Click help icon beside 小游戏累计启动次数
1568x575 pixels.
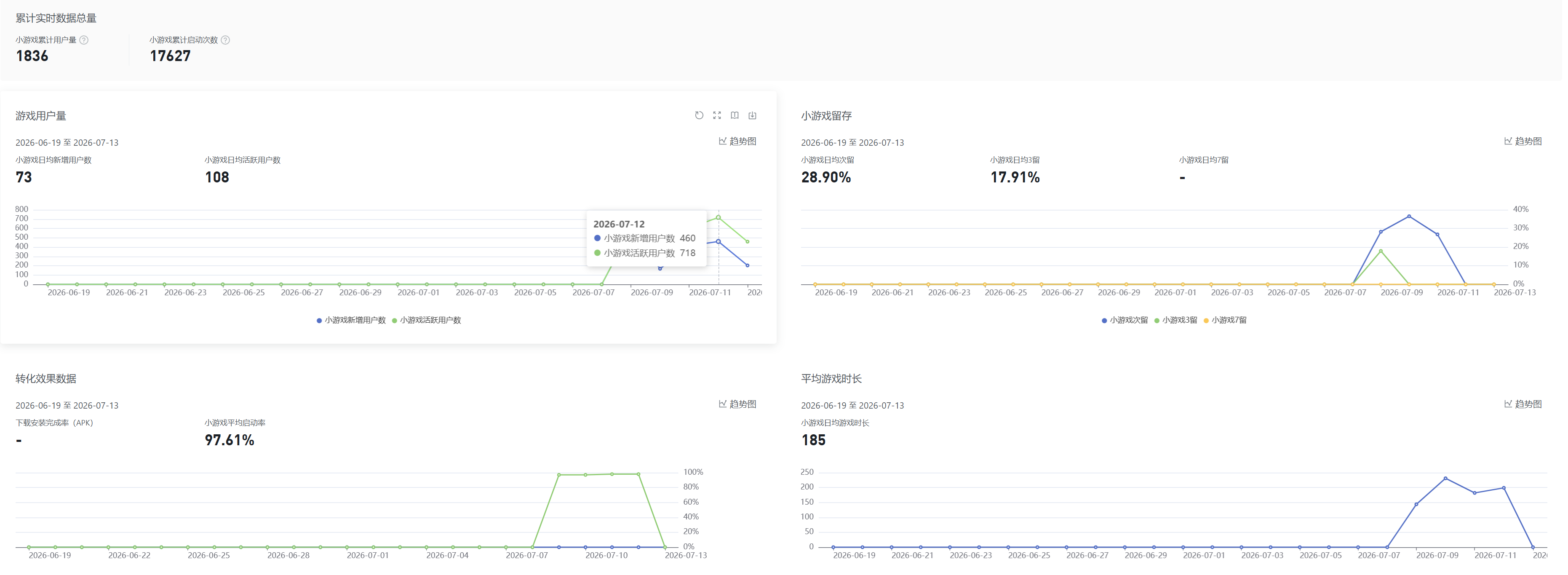[x=225, y=40]
